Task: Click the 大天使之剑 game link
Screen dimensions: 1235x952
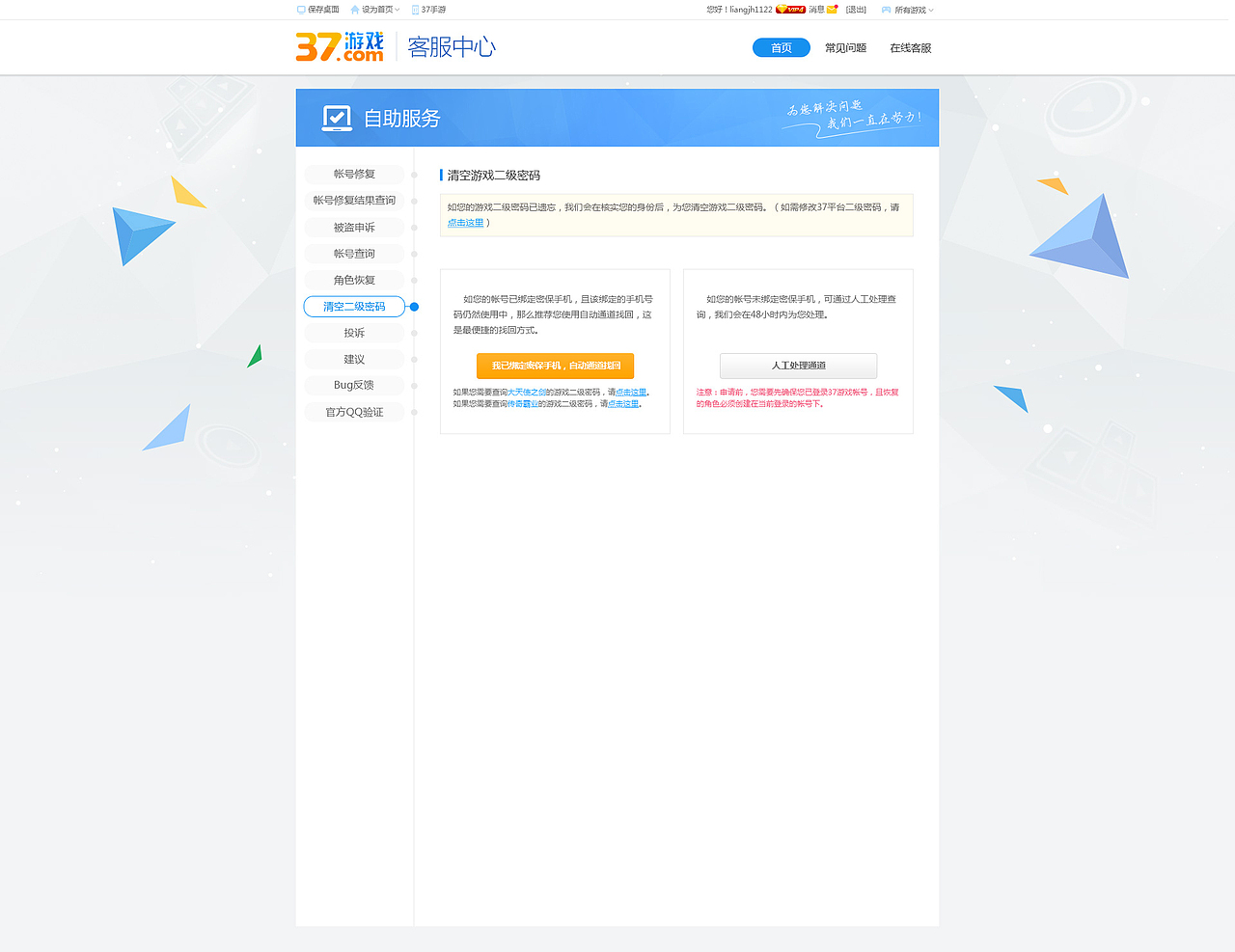Action: [x=527, y=393]
